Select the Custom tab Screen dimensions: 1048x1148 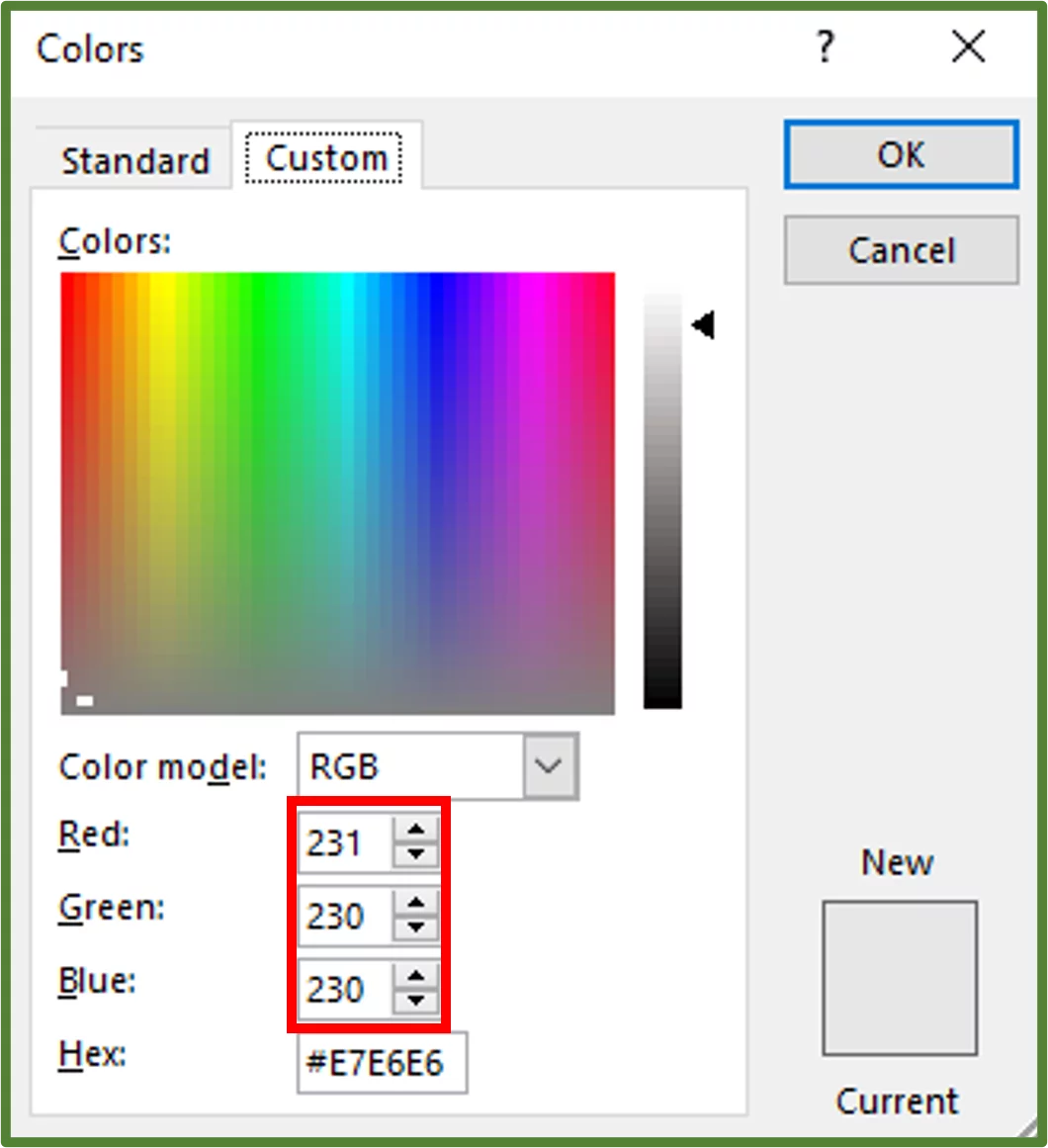pyautogui.click(x=326, y=158)
